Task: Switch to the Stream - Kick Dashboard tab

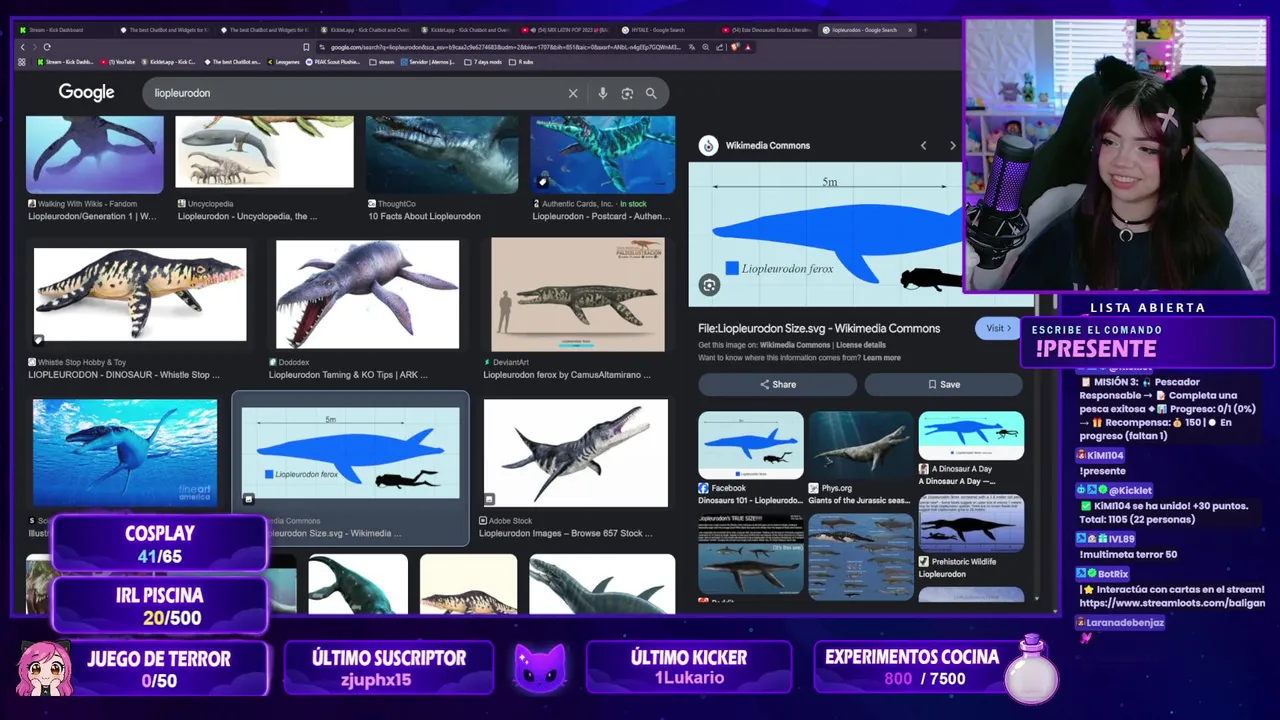Action: [62, 30]
